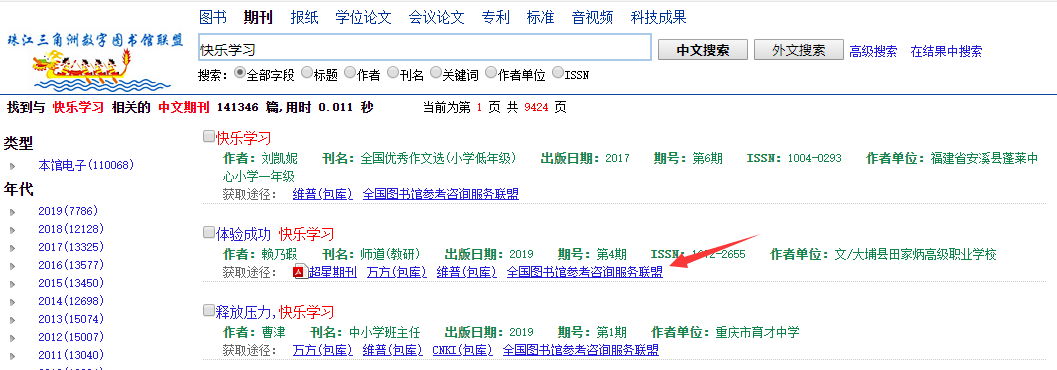
Task: Open the 在结果中搜索 link
Action: click(946, 51)
